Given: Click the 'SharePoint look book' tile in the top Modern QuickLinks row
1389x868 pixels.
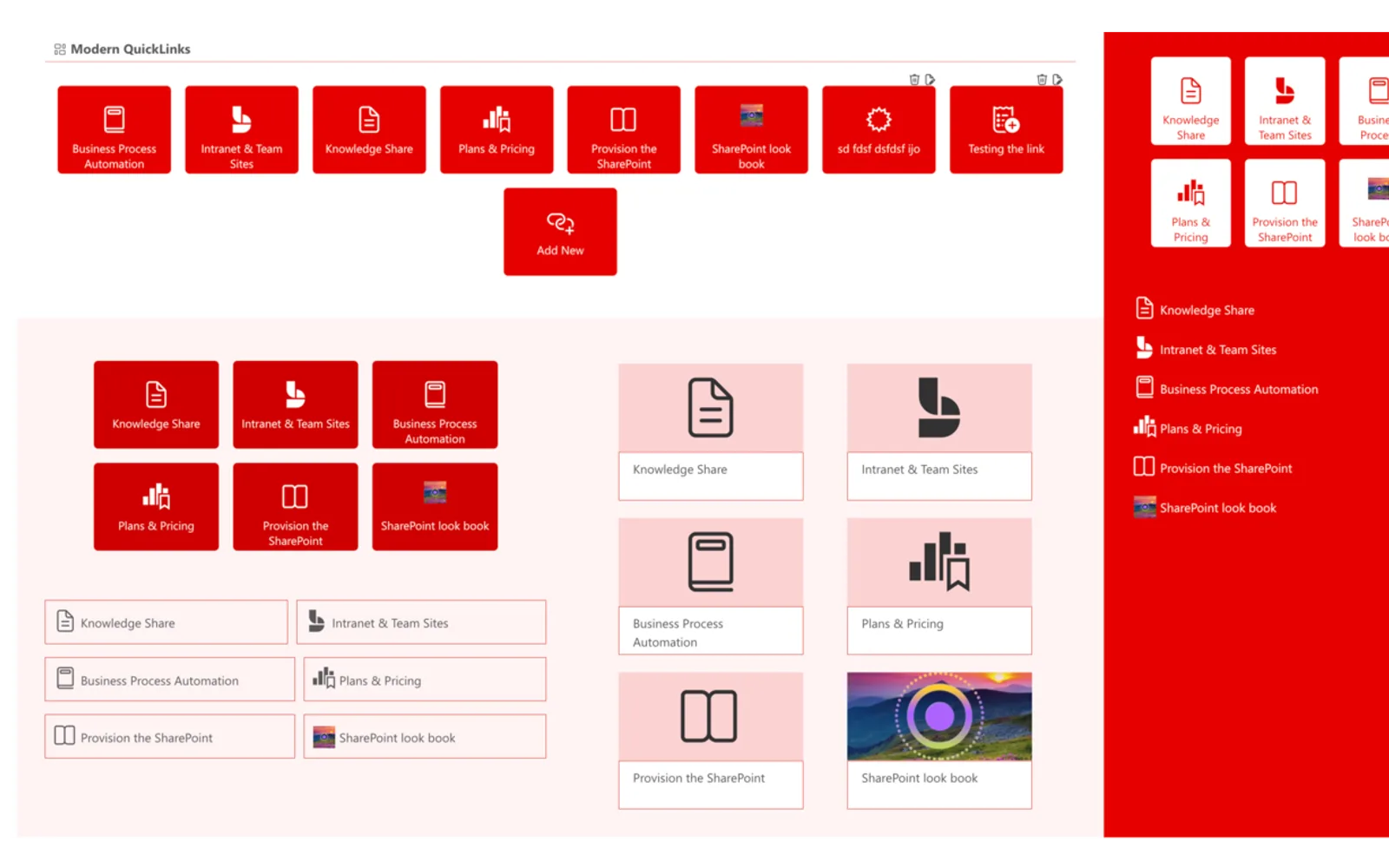Looking at the screenshot, I should coord(751,129).
